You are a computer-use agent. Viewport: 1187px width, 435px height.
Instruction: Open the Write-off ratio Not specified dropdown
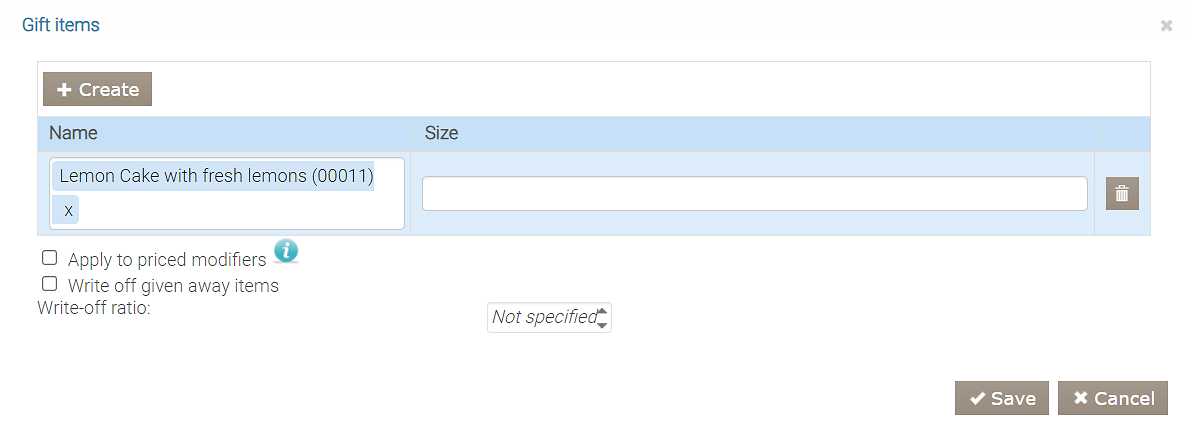tap(549, 318)
